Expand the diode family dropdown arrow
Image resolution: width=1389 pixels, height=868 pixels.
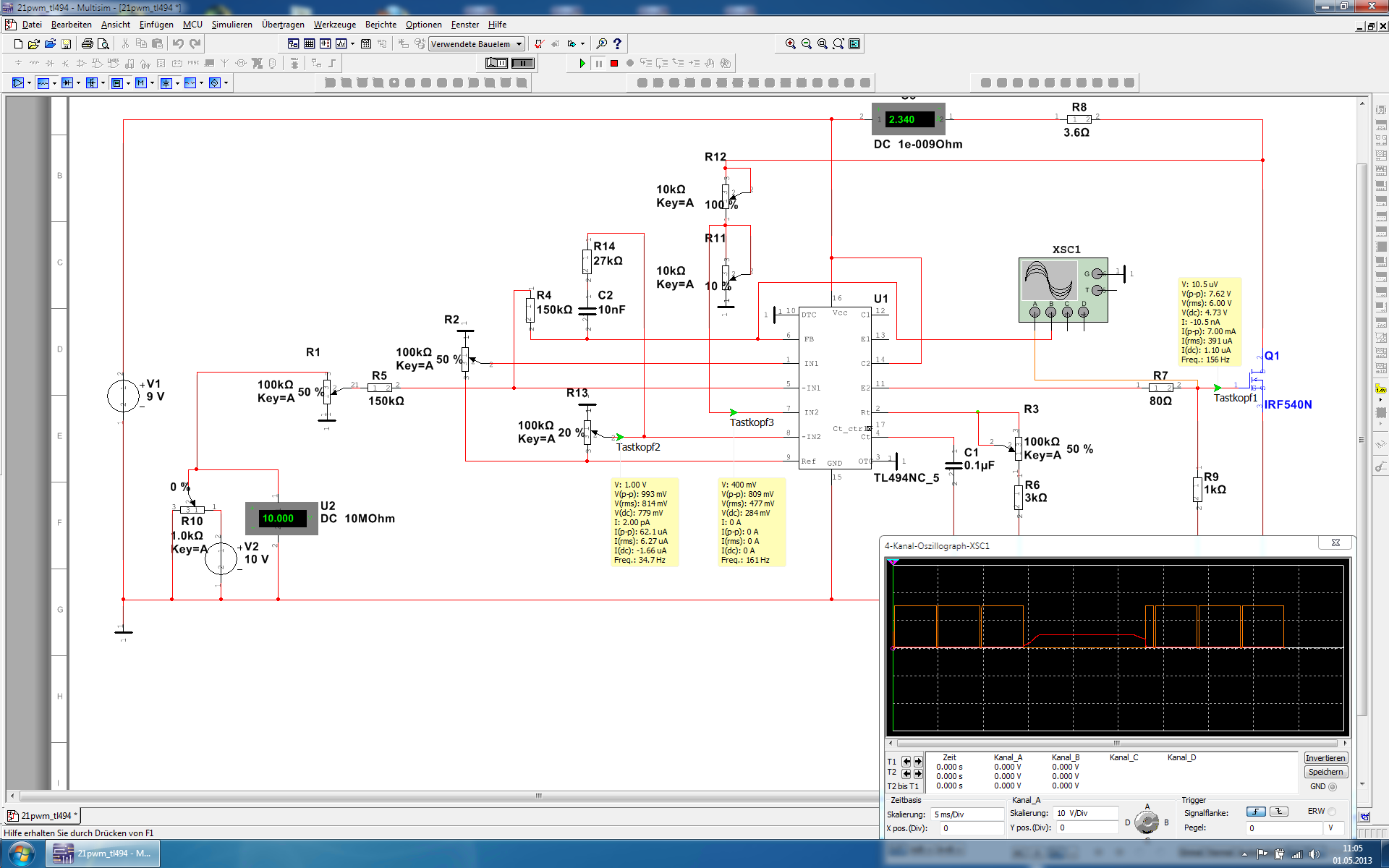78,83
